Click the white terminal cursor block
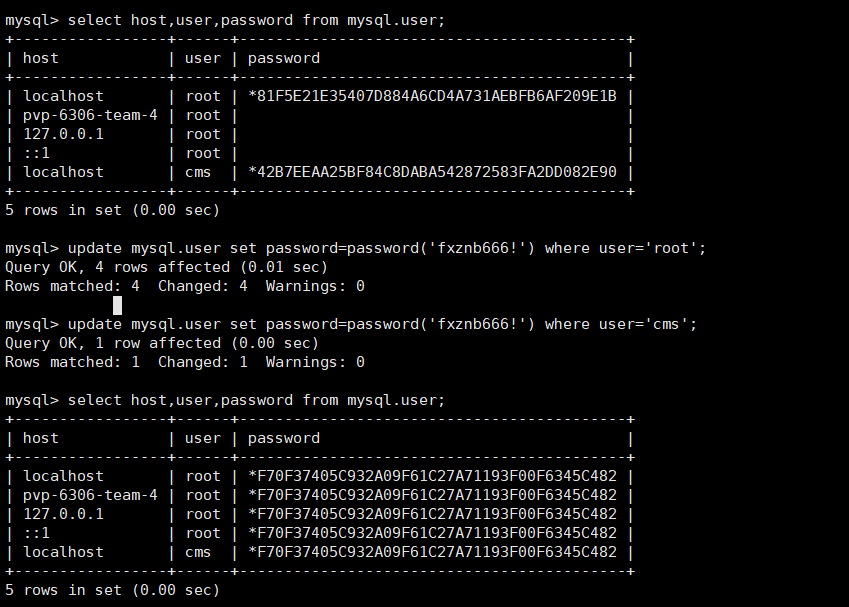 (x=117, y=305)
